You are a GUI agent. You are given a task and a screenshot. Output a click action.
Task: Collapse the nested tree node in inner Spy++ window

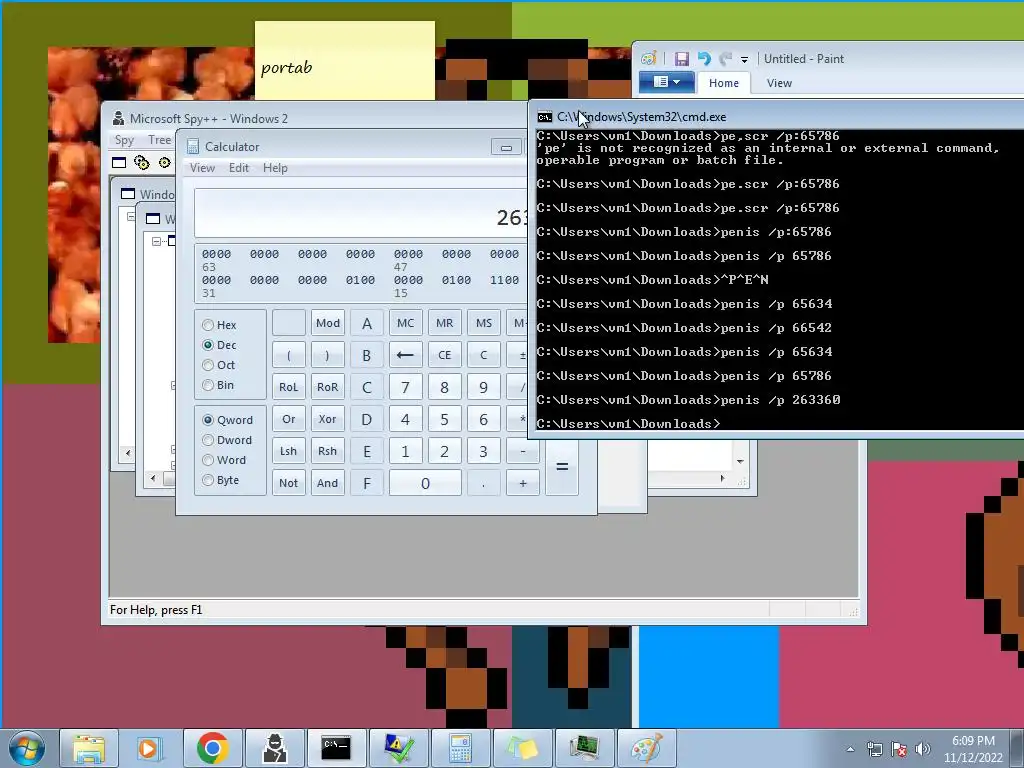point(156,241)
